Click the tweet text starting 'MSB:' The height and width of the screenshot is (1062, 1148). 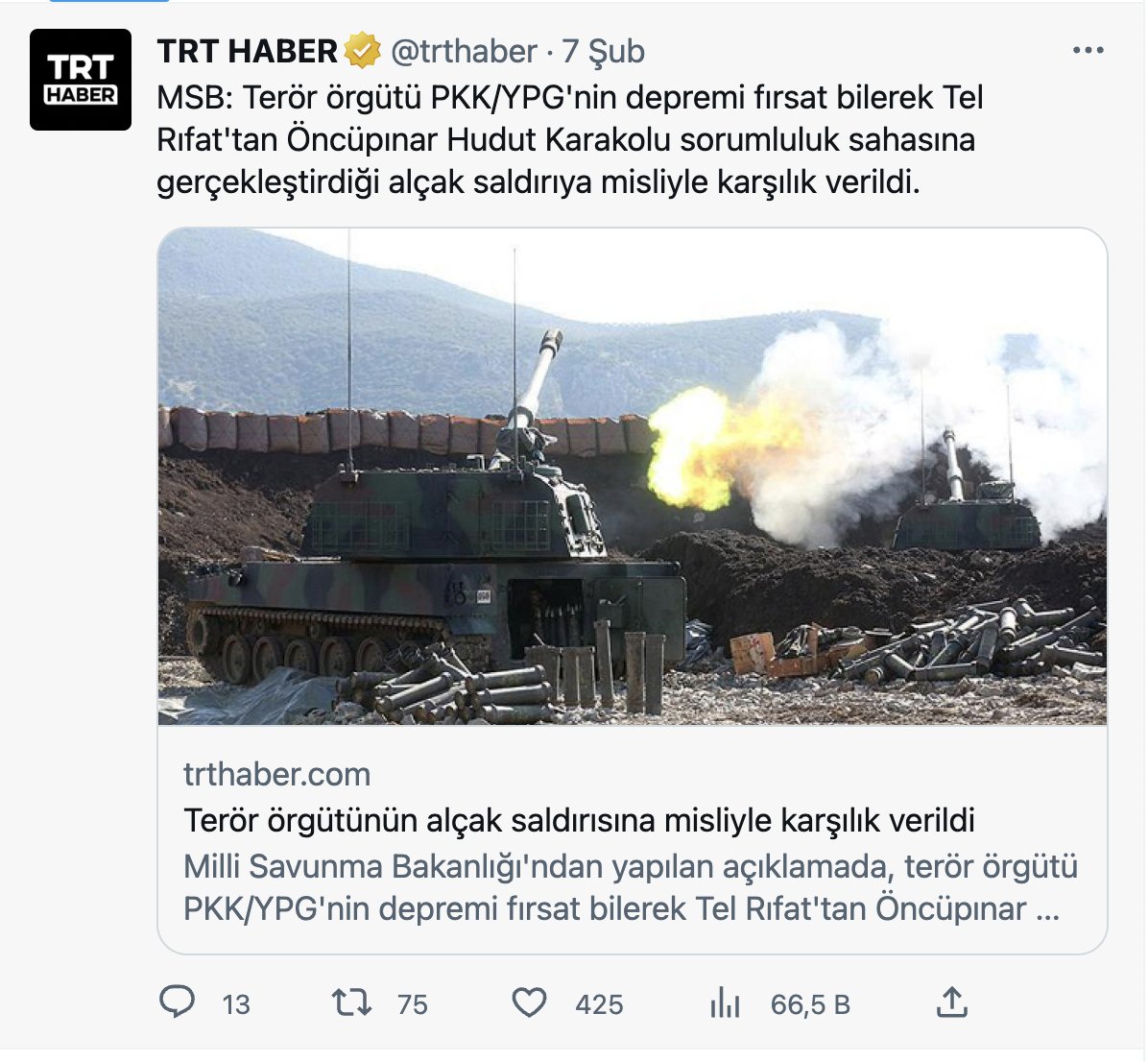point(569,139)
